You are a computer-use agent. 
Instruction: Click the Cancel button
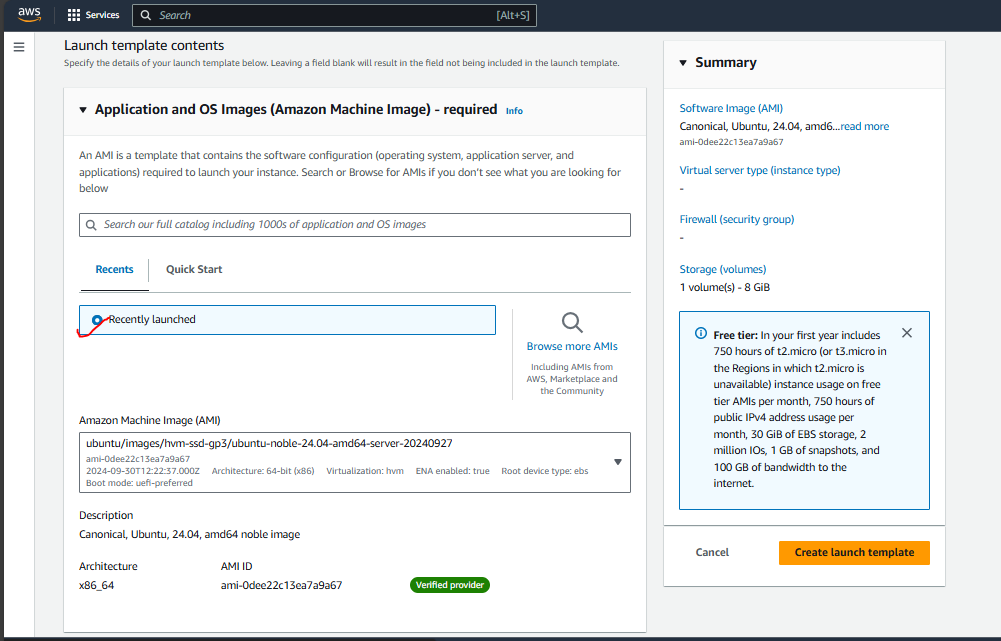(712, 552)
